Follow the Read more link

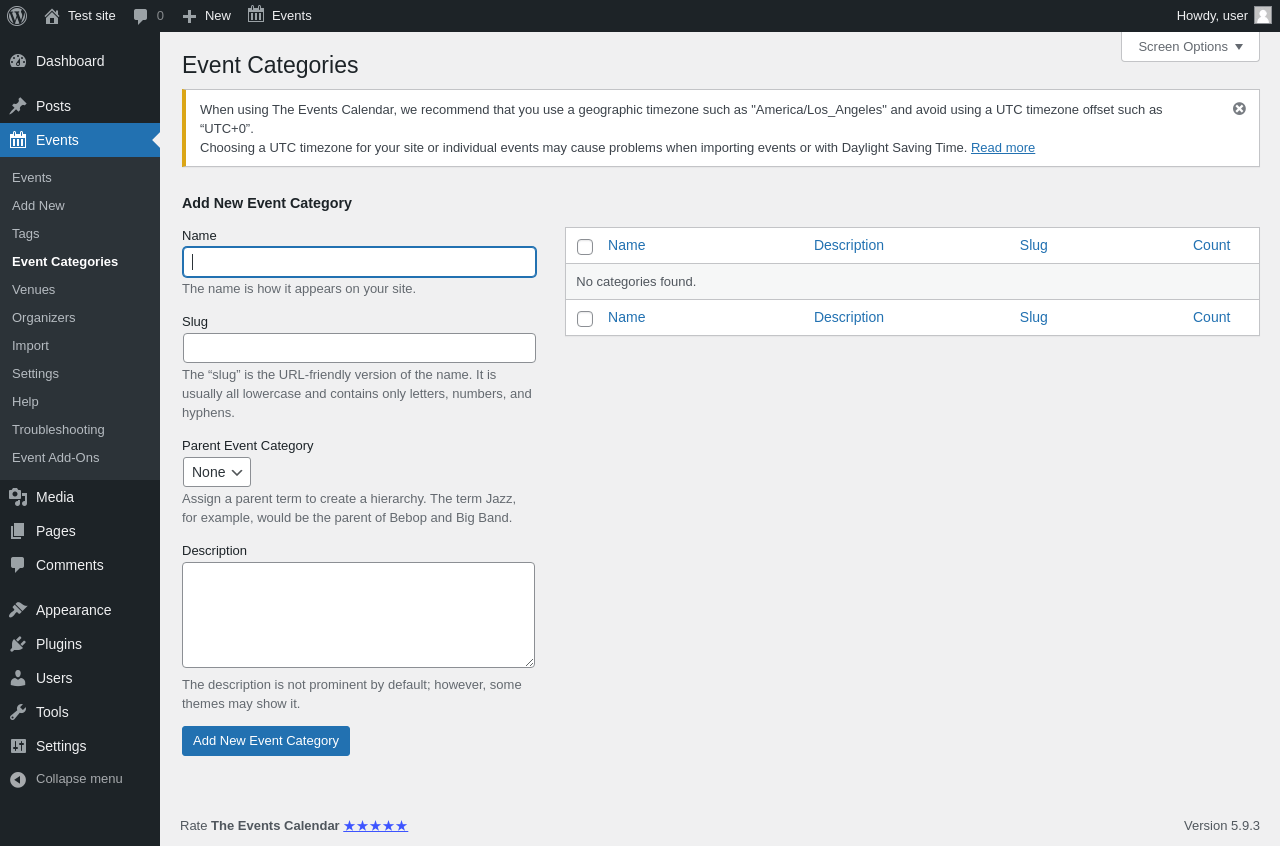click(x=1003, y=148)
